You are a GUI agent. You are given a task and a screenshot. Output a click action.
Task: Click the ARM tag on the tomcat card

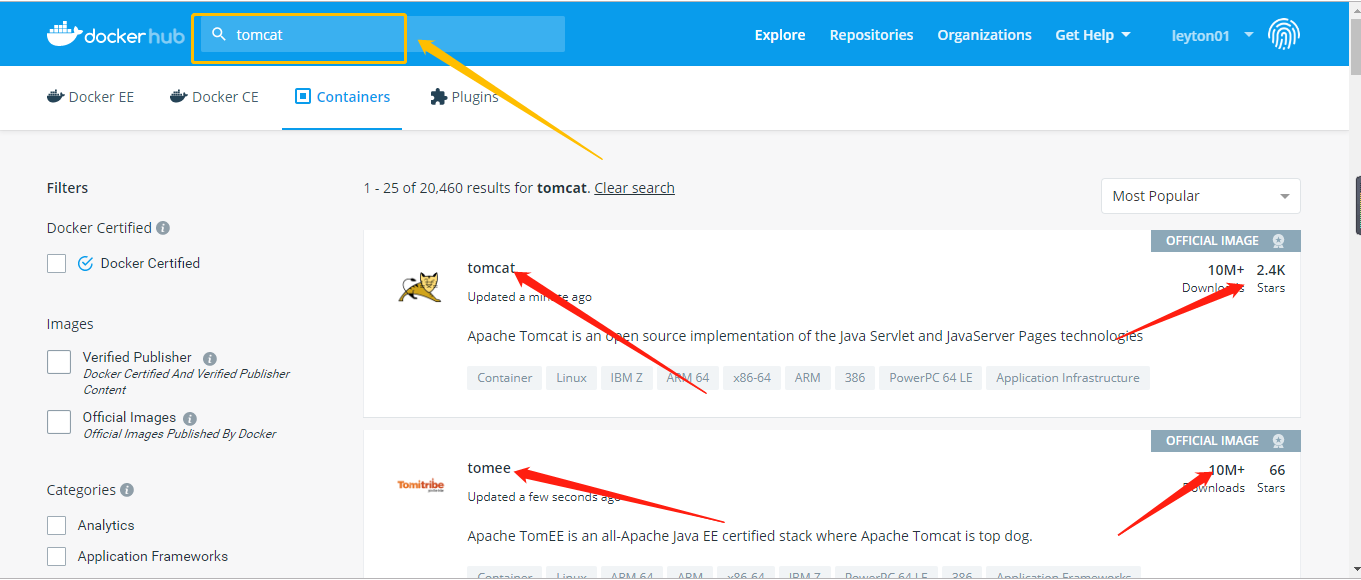(x=808, y=378)
